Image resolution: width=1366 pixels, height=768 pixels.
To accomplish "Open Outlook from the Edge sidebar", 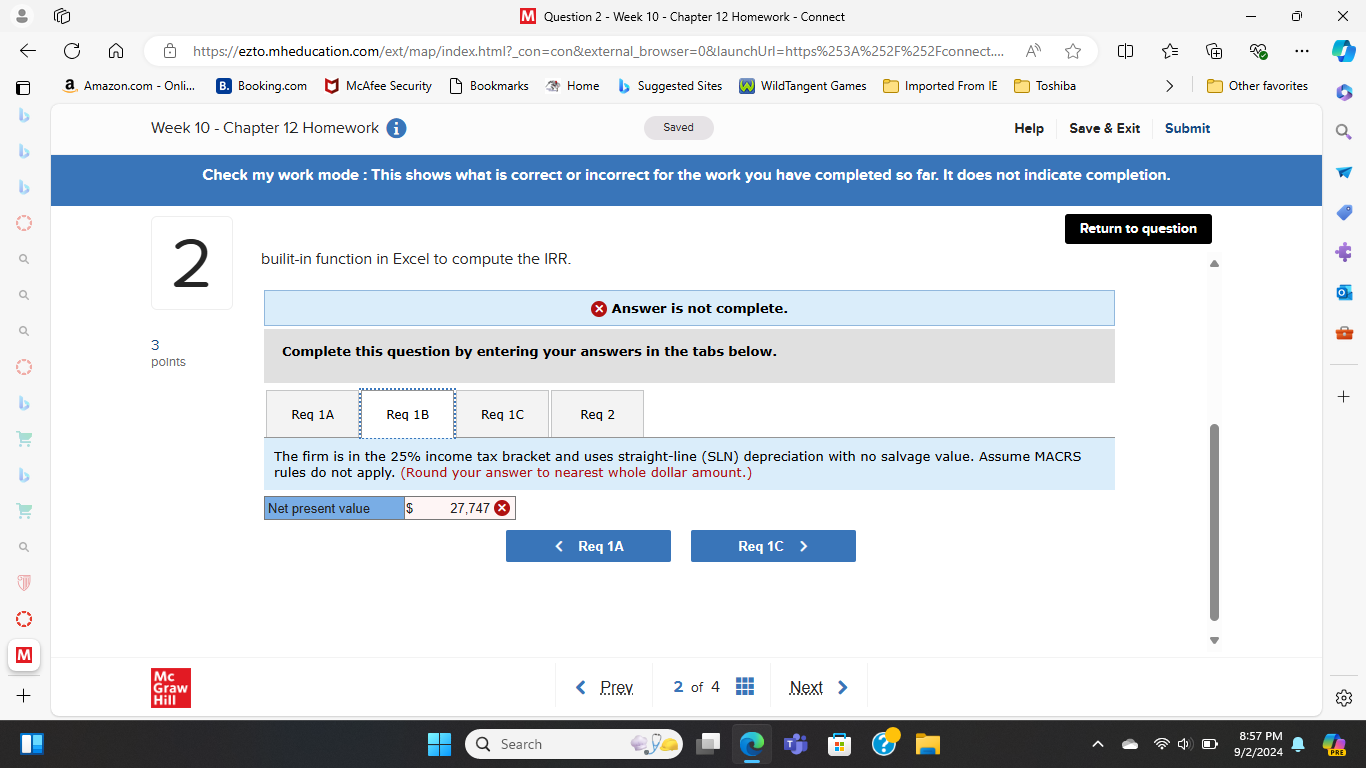I will coord(1344,292).
